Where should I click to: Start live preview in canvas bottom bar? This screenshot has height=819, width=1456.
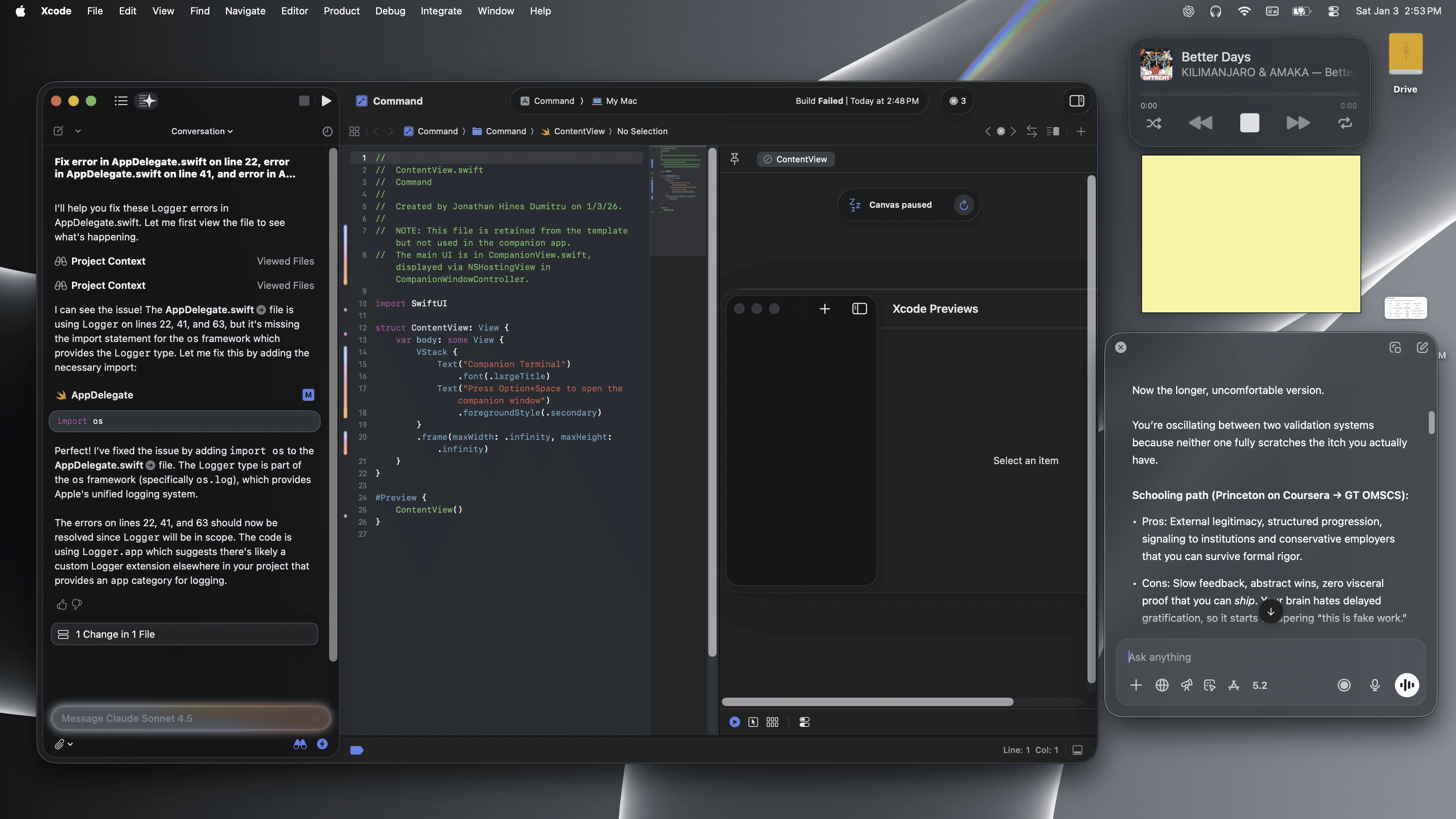[734, 722]
